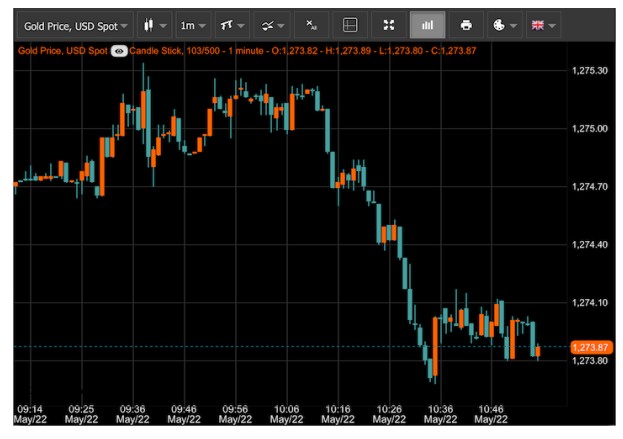This screenshot has width=623, height=439.
Task: Click the chart layout panel icon
Action: tap(349, 24)
